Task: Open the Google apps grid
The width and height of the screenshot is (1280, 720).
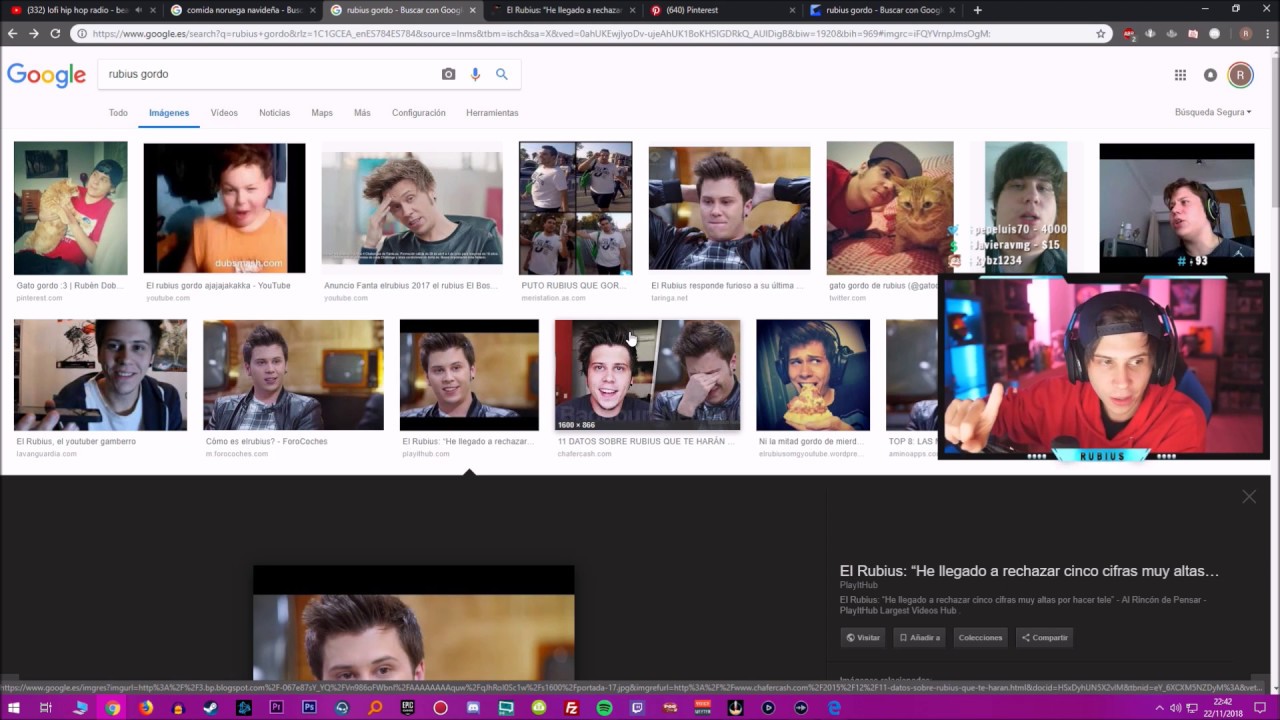Action: [1180, 75]
